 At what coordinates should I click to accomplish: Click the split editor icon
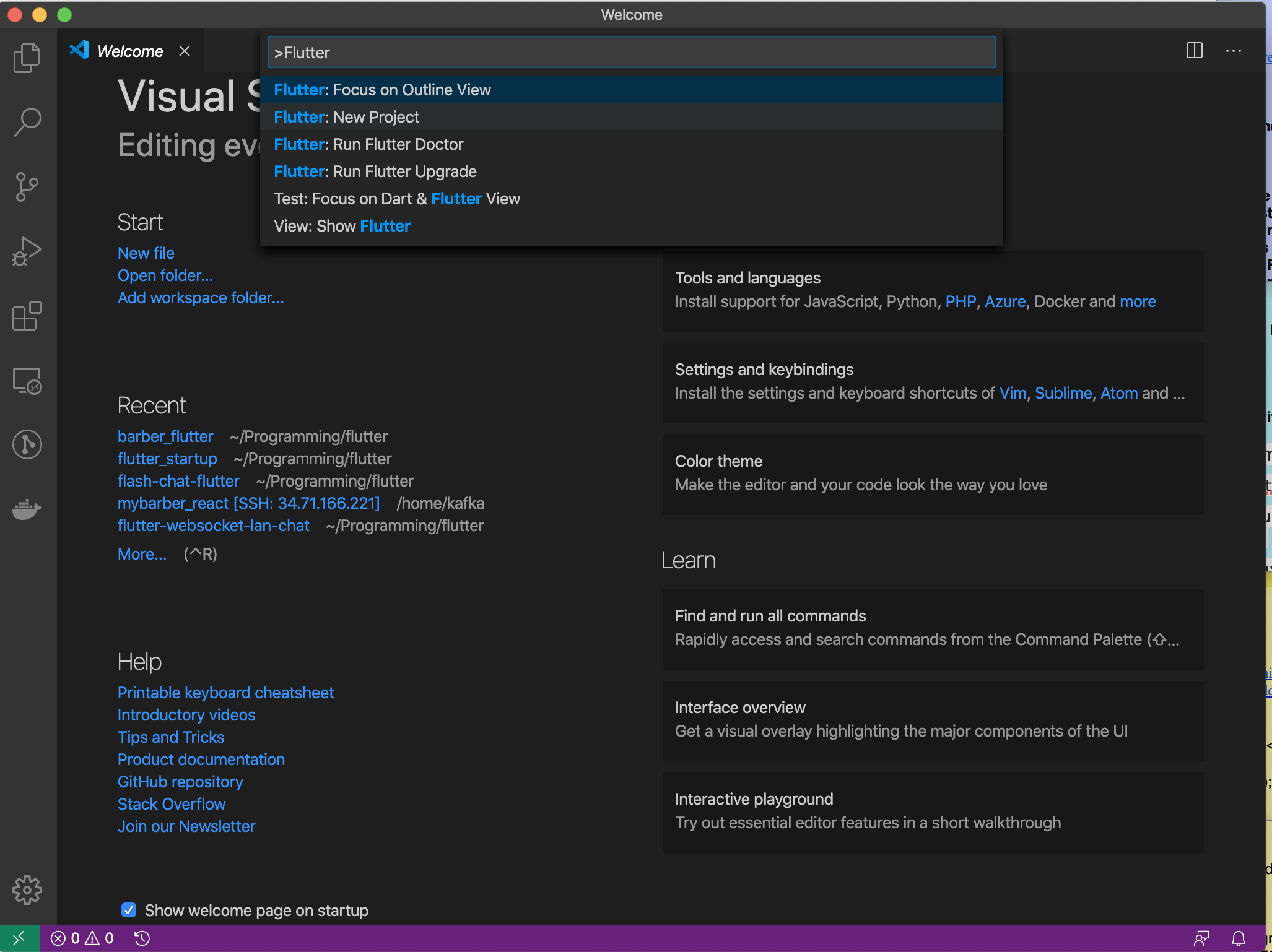(1195, 51)
